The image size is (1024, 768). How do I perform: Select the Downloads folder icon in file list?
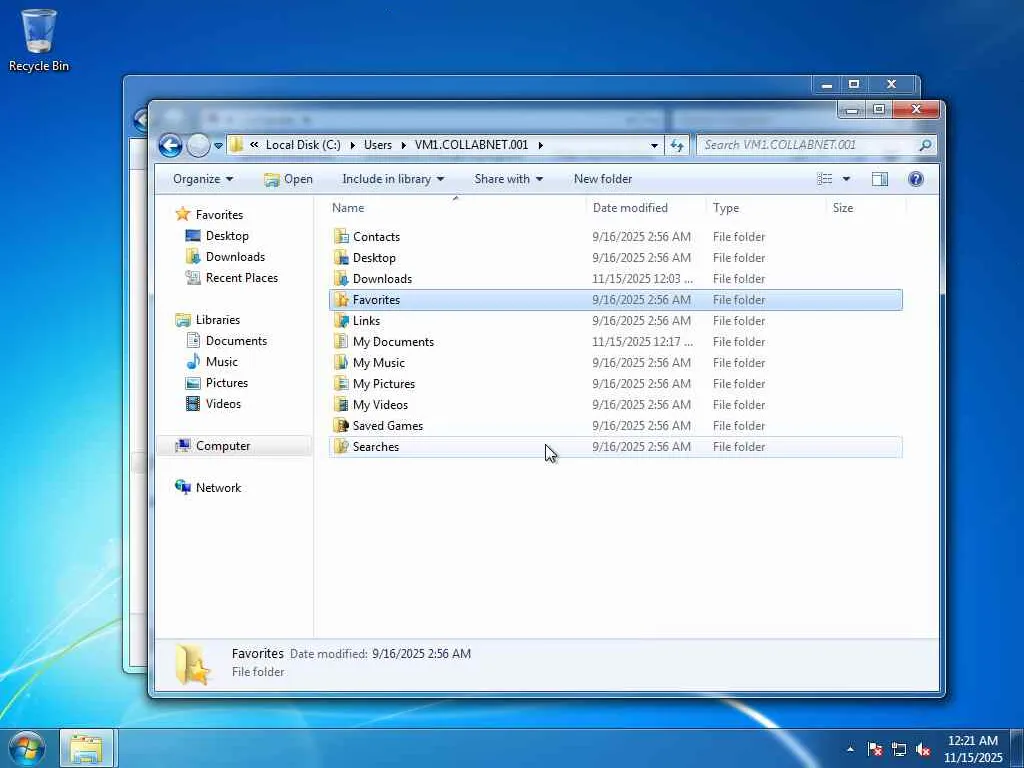click(341, 279)
